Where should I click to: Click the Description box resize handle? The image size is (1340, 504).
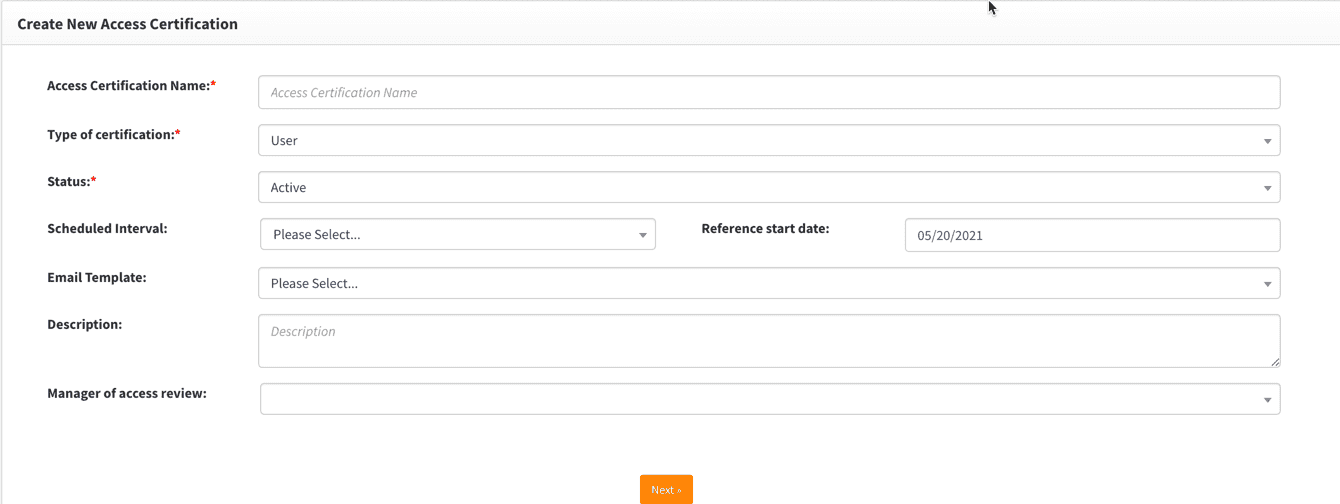[1275, 362]
